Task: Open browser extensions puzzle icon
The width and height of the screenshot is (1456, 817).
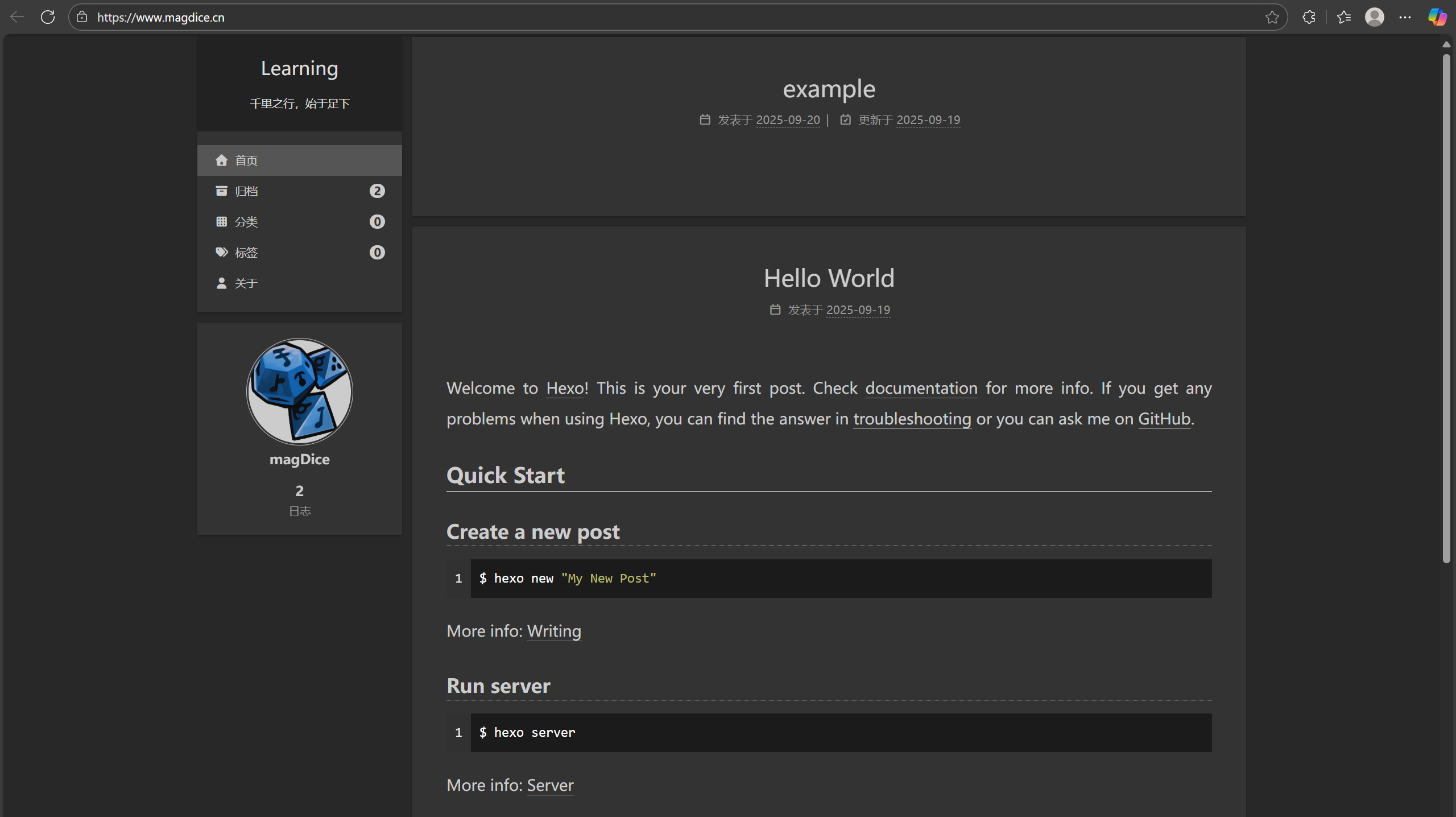Action: (1309, 17)
